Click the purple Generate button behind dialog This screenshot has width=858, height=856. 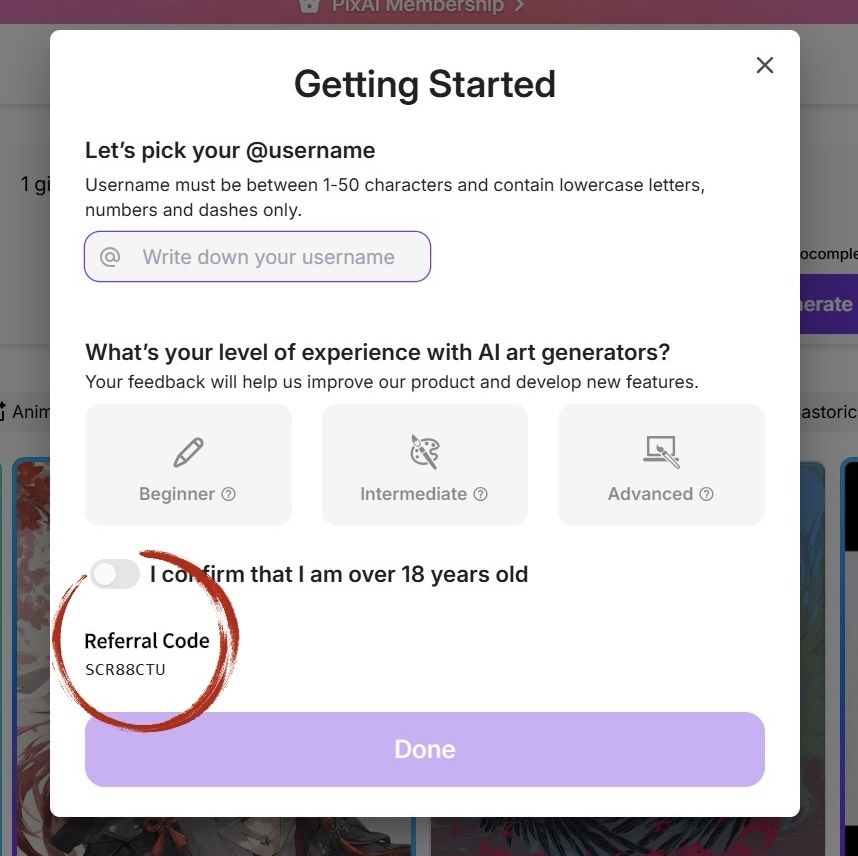[x=828, y=304]
